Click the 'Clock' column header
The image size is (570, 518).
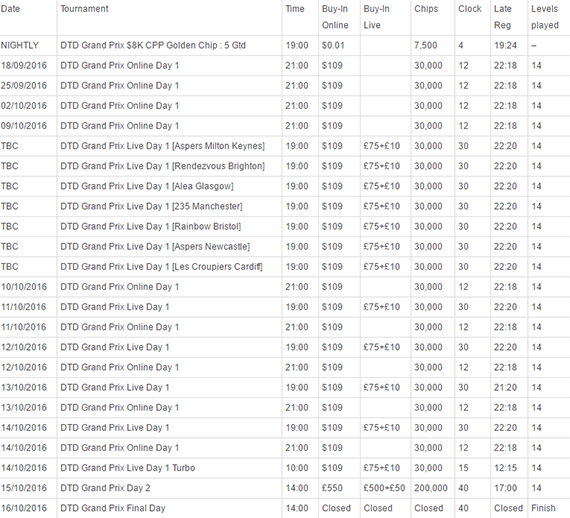click(470, 9)
